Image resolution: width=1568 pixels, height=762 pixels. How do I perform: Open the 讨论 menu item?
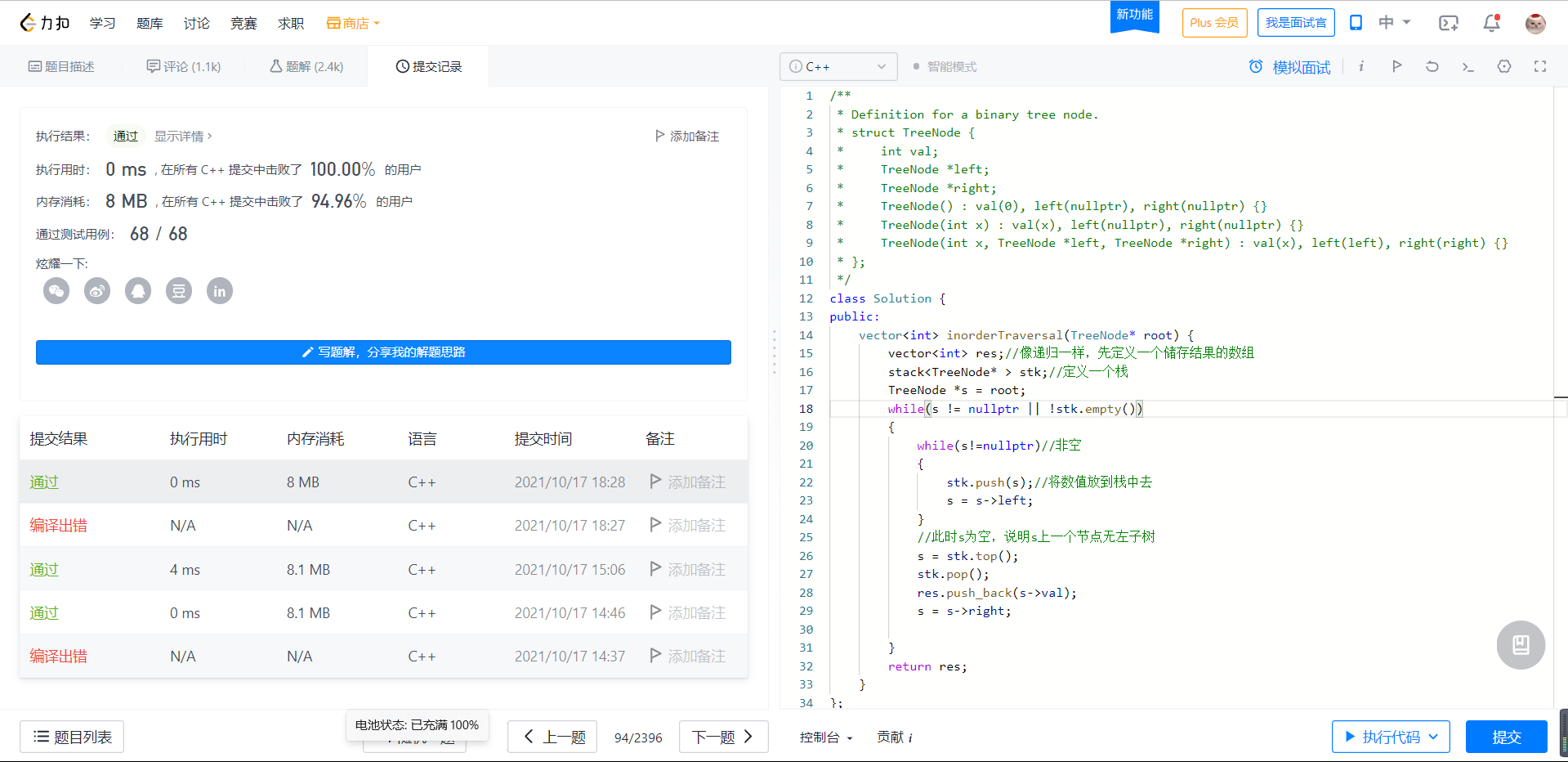point(196,23)
